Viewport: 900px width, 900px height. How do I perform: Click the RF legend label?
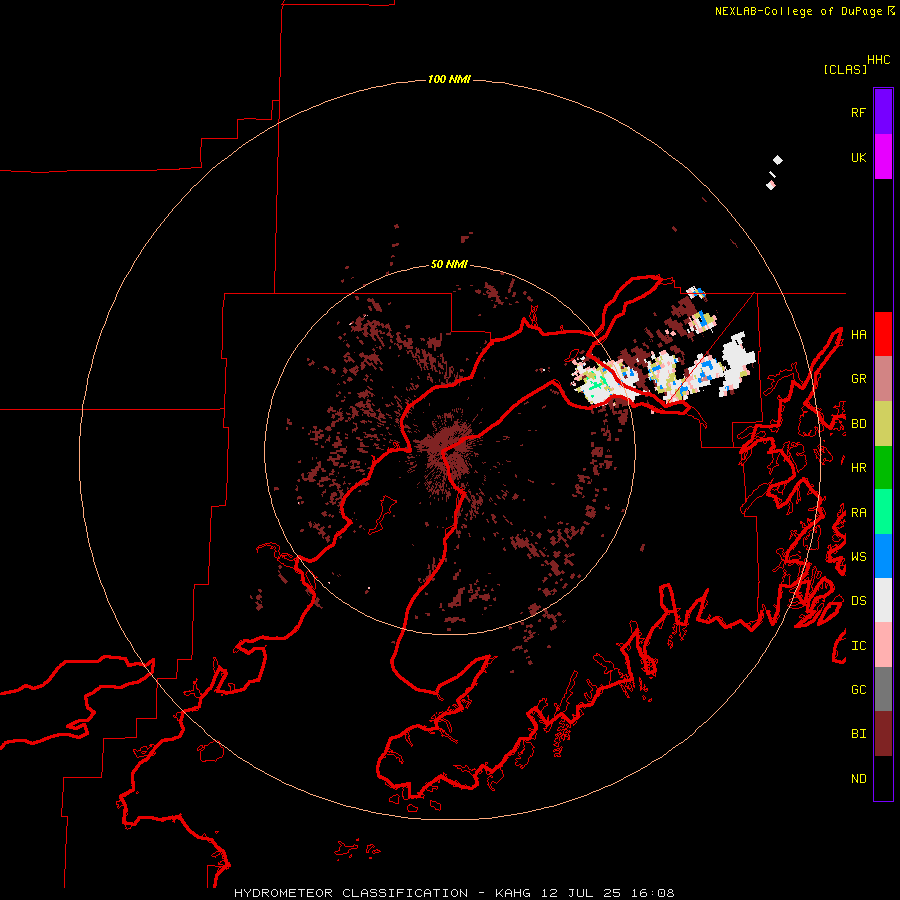858,112
